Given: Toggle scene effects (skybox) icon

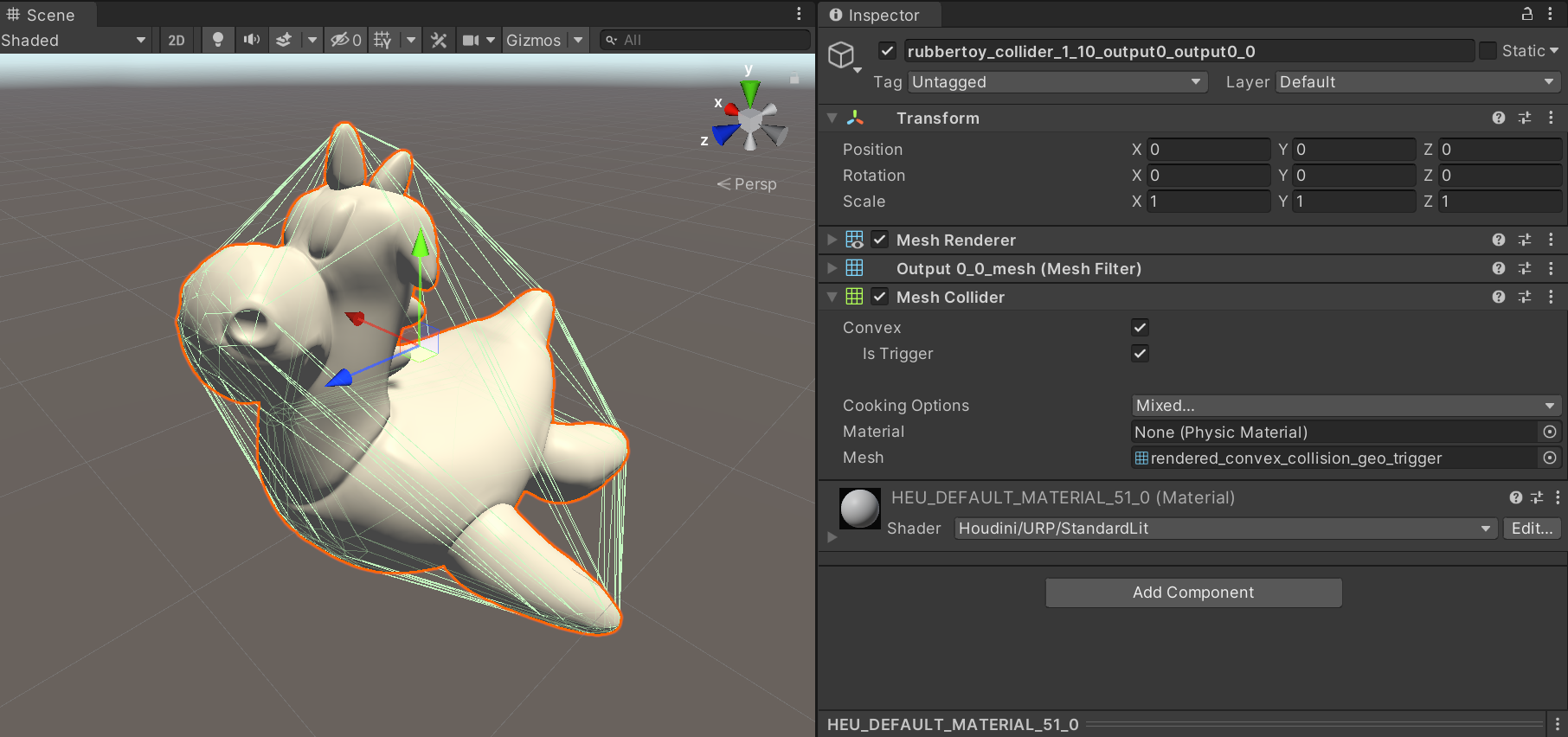Looking at the screenshot, I should coord(284,40).
